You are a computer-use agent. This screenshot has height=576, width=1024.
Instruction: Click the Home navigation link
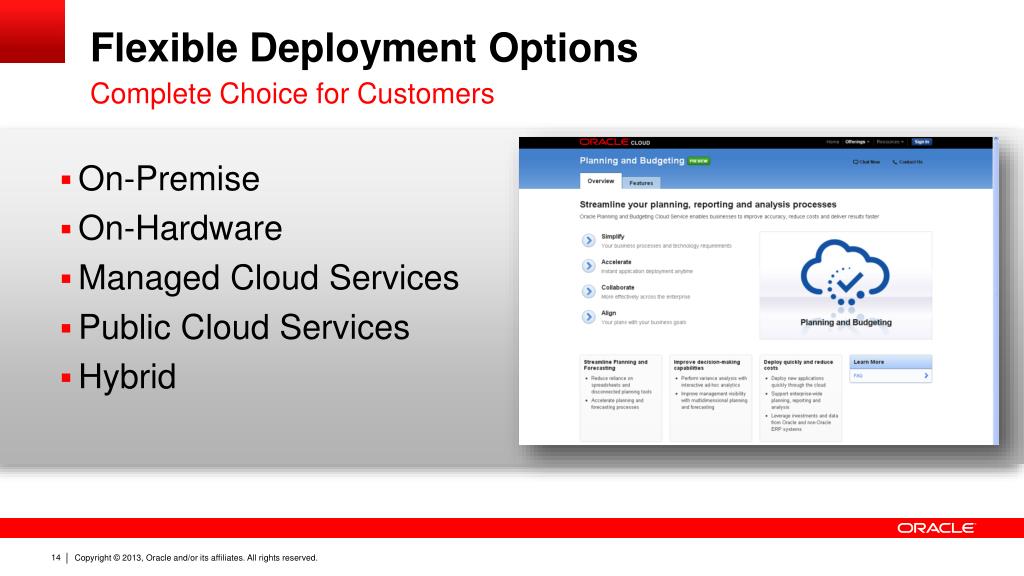[x=832, y=142]
